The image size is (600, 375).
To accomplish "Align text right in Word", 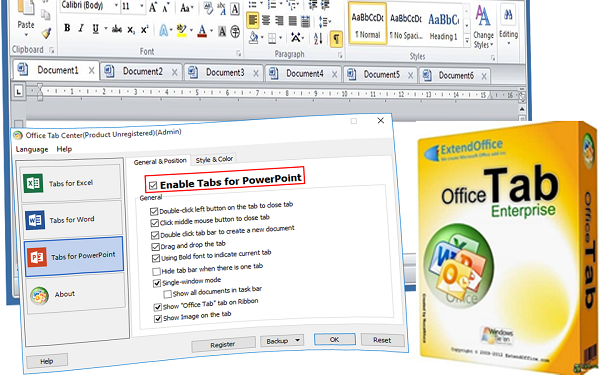I will (279, 21).
